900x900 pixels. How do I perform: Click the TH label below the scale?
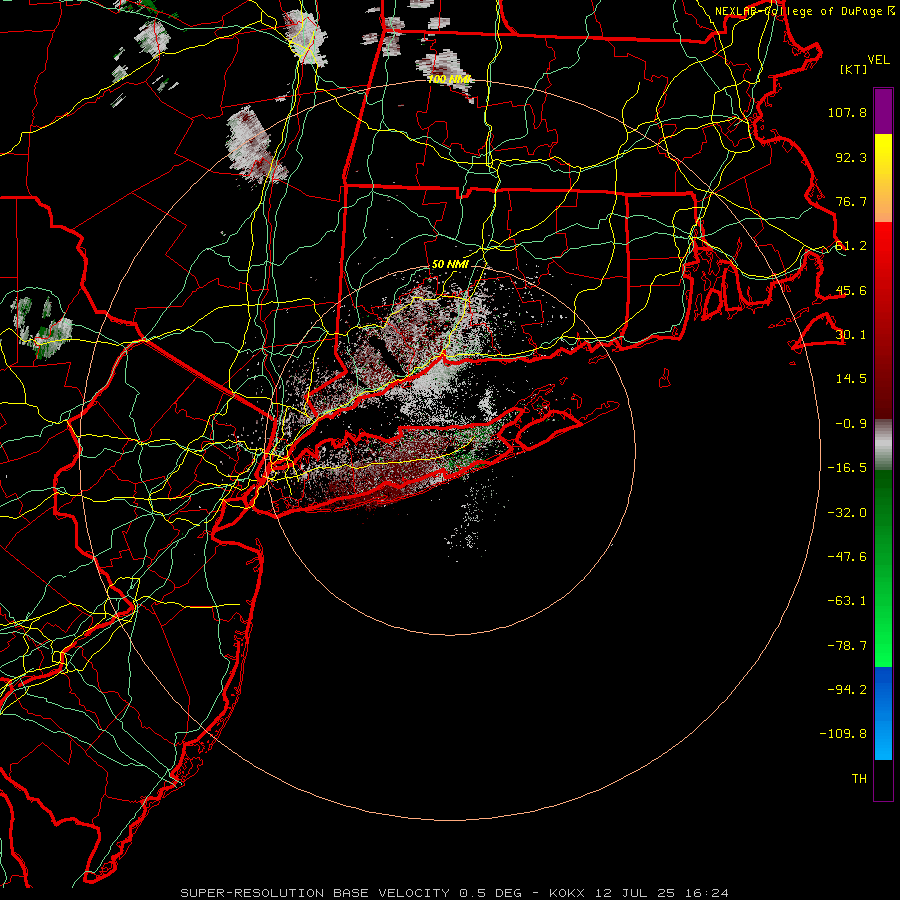(x=859, y=779)
